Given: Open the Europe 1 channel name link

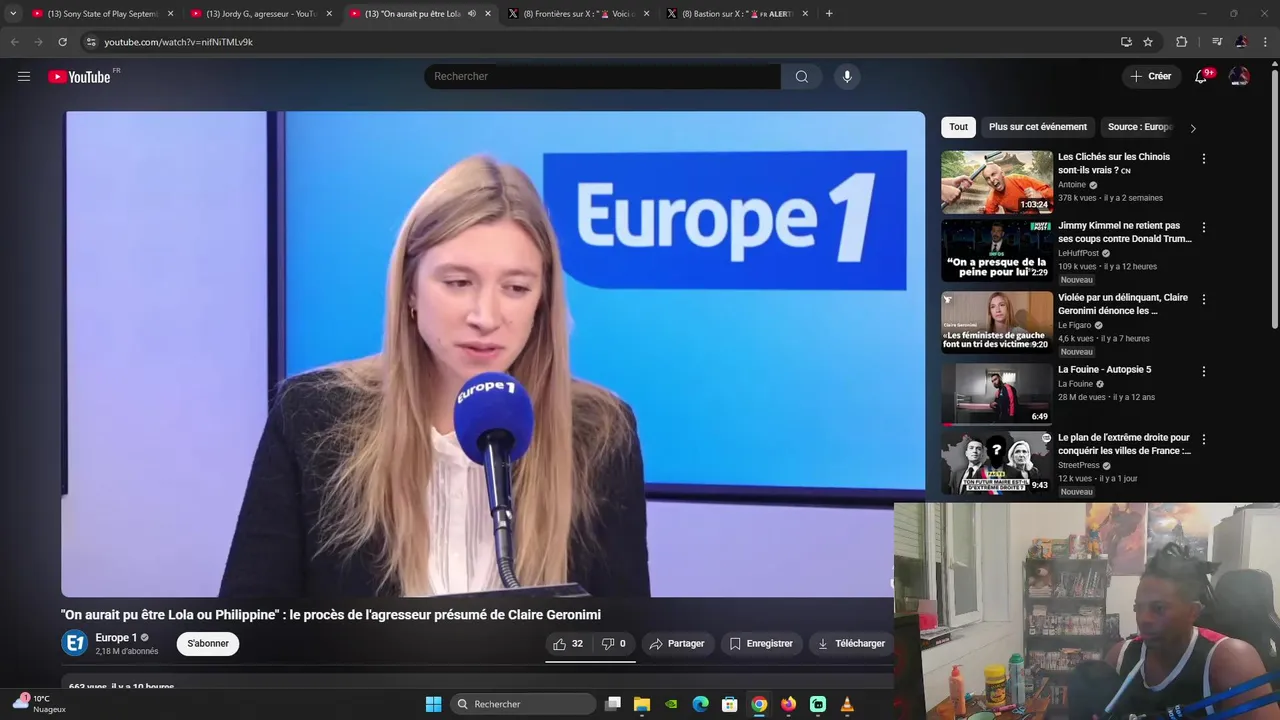Looking at the screenshot, I should pyautogui.click(x=116, y=638).
